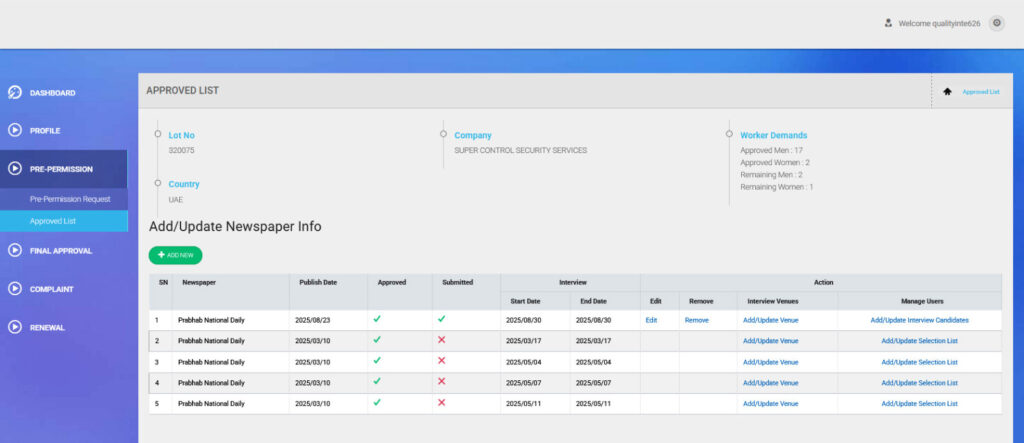
Task: Click Approved List breadcrumb link
Action: point(980,91)
